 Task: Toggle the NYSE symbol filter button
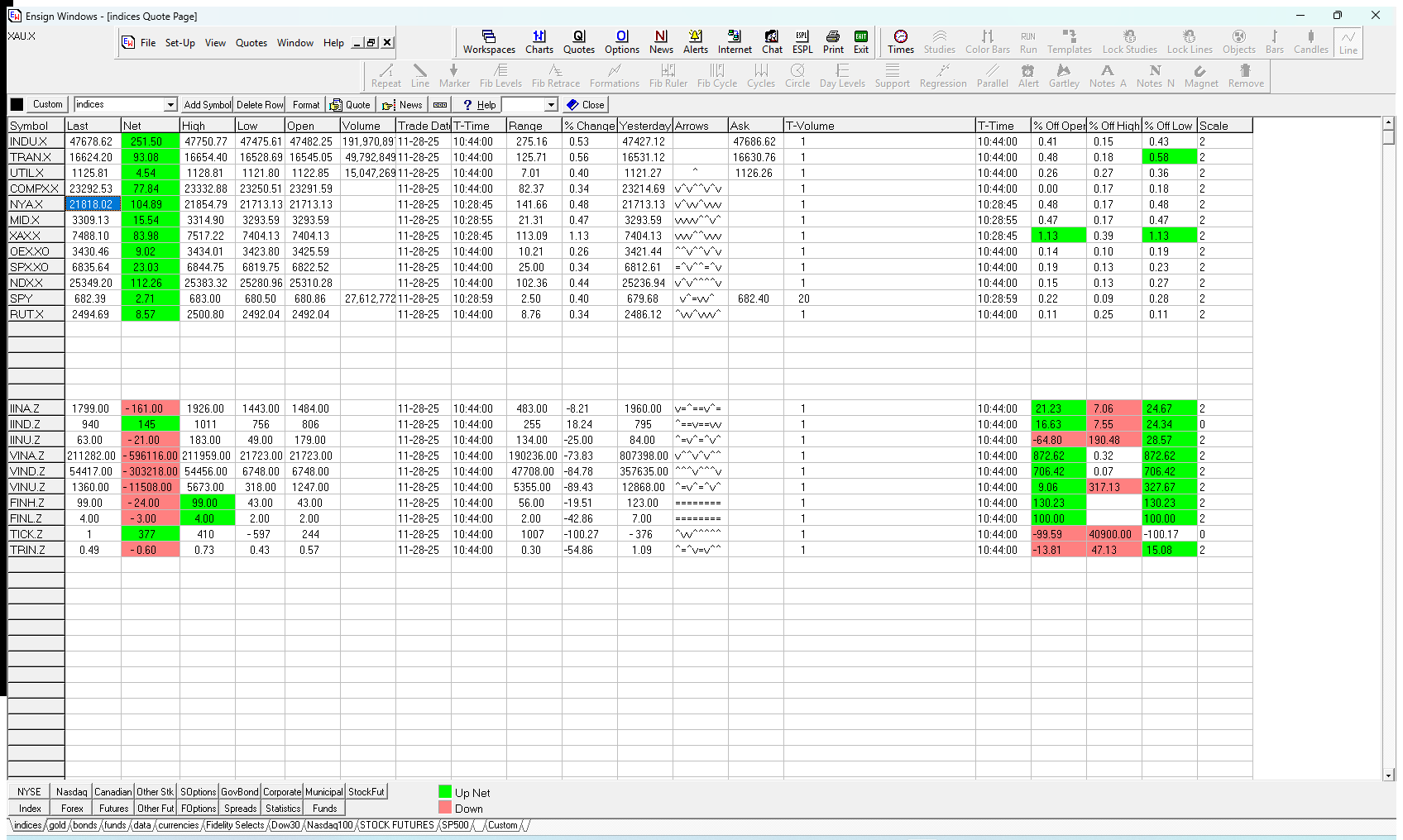(x=29, y=792)
